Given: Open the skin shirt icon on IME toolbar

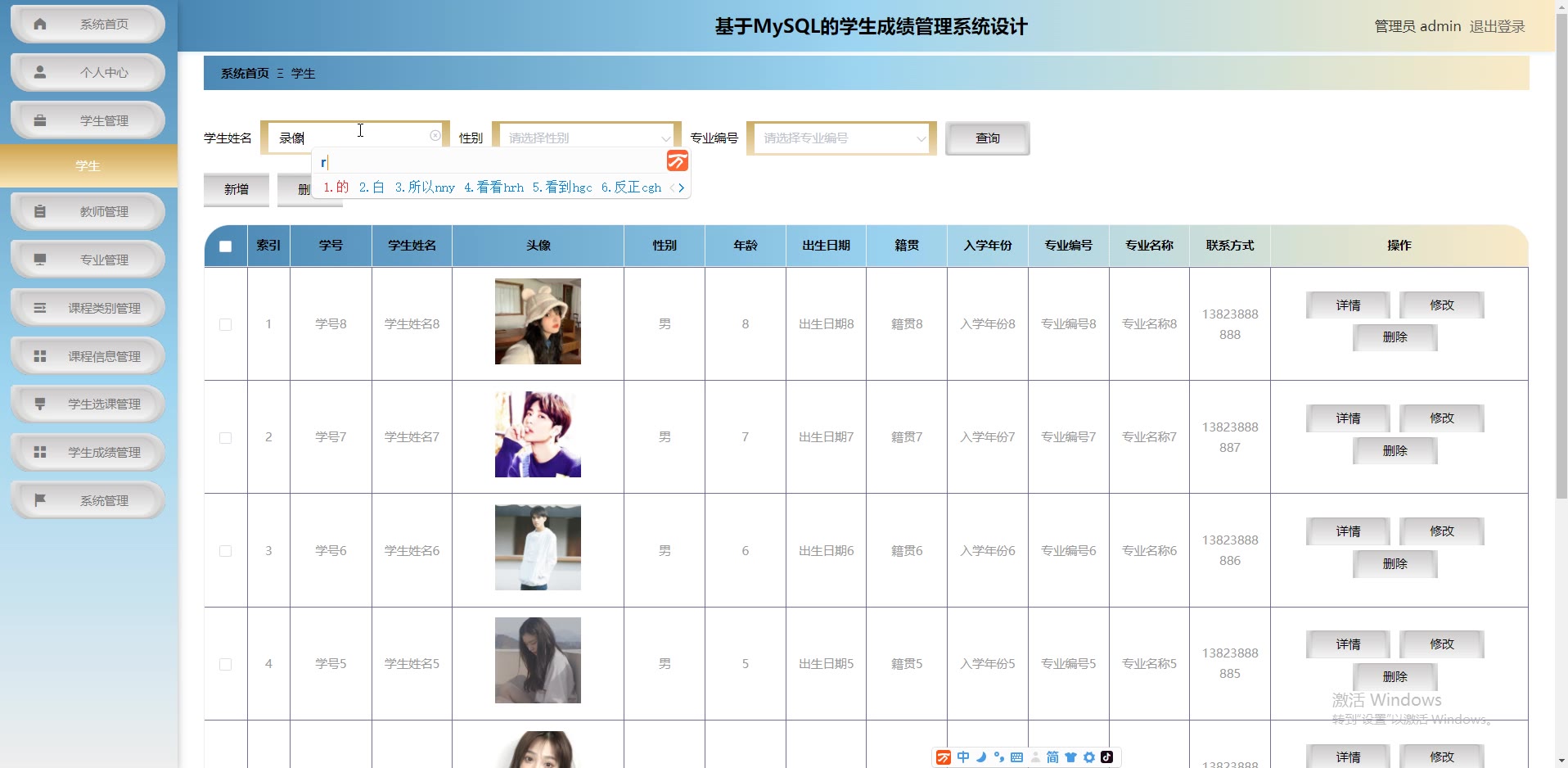Looking at the screenshot, I should pos(1070,757).
